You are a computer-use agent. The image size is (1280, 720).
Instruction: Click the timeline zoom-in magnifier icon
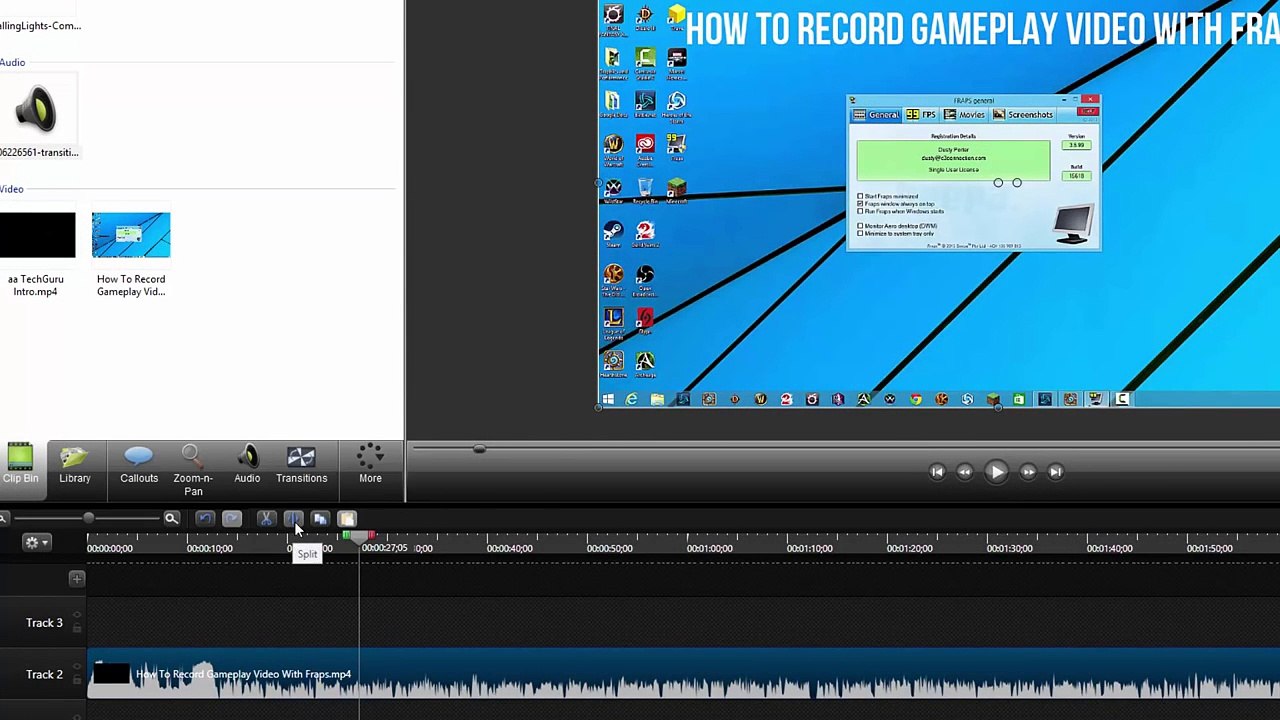(x=172, y=518)
